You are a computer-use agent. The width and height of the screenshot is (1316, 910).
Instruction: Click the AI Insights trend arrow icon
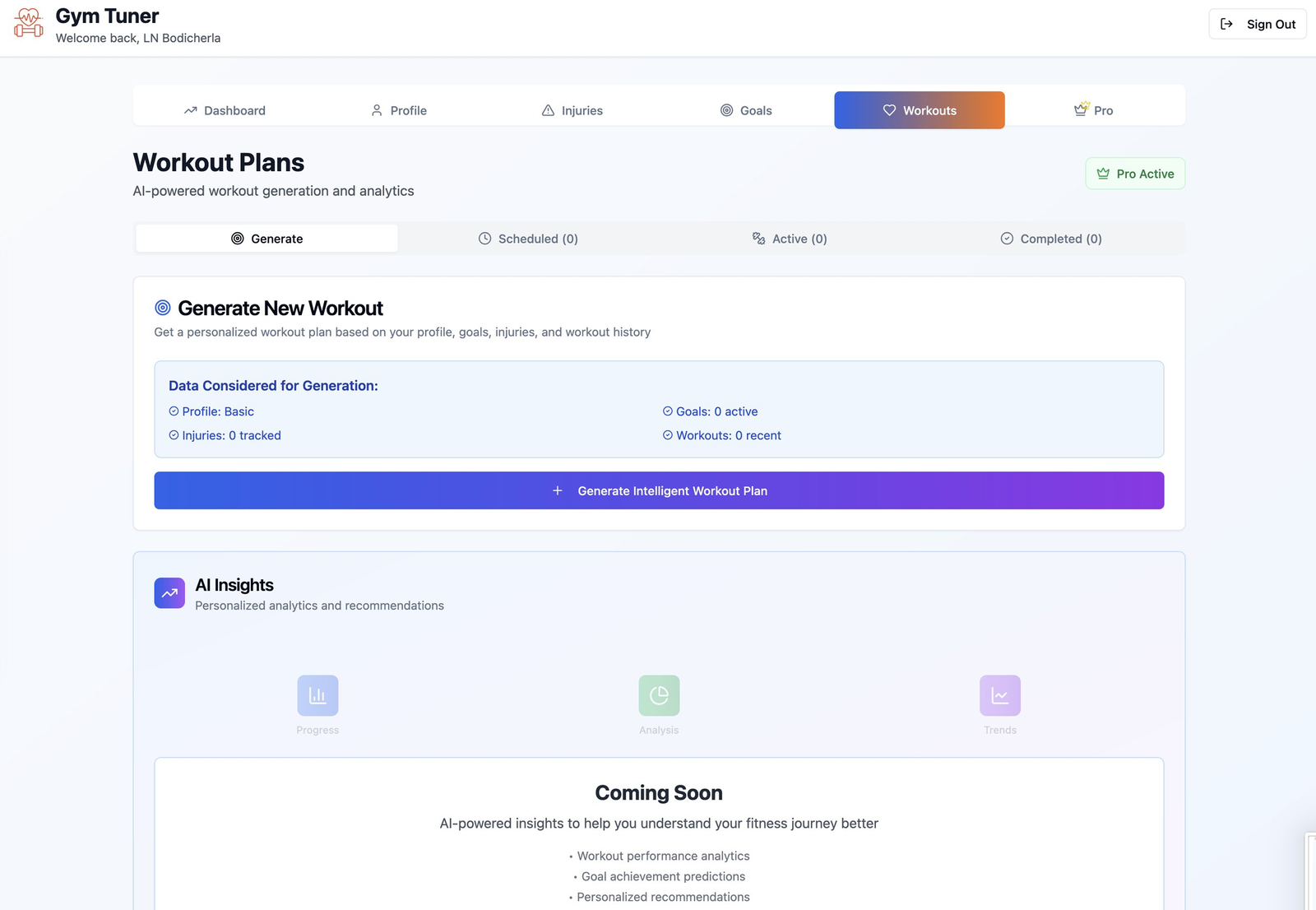169,593
